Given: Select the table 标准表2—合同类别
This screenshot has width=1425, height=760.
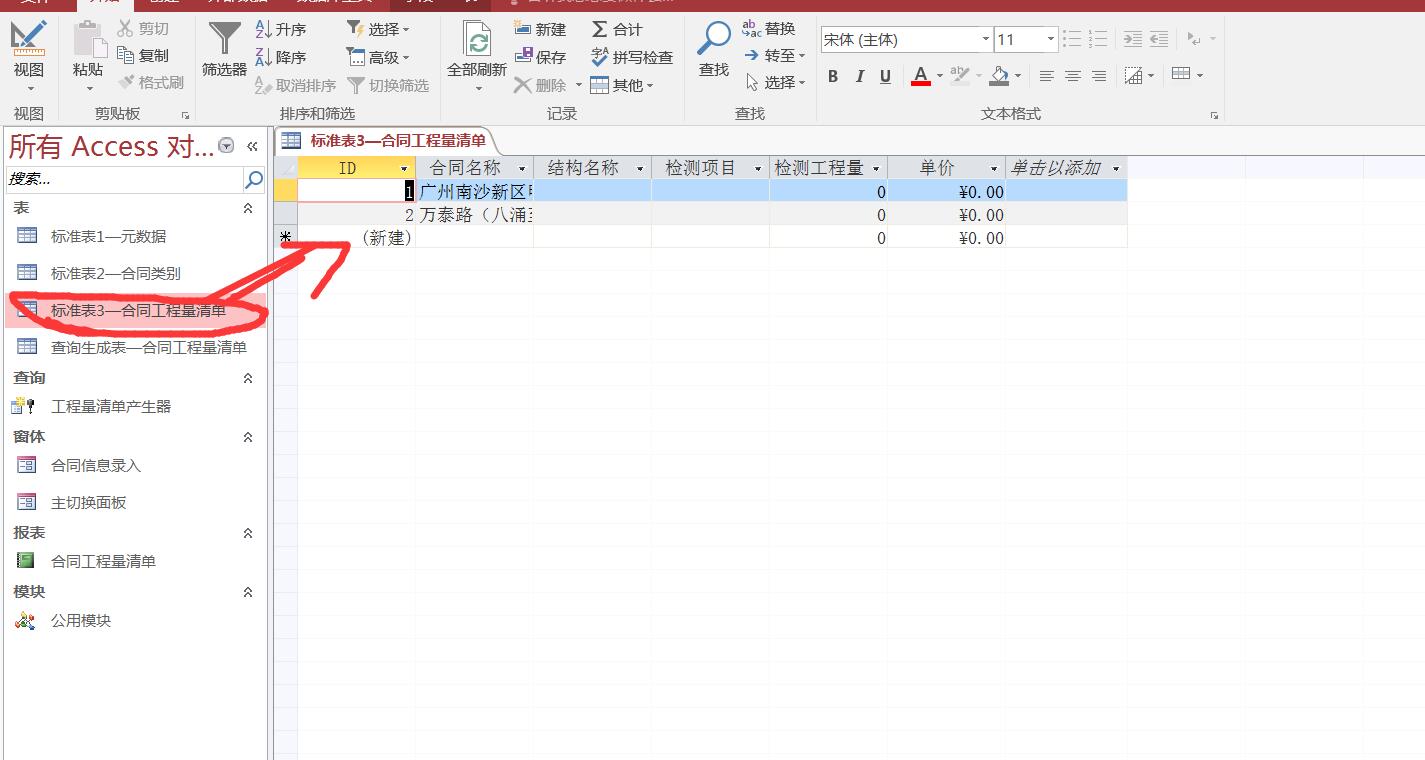Looking at the screenshot, I should 135,273.
